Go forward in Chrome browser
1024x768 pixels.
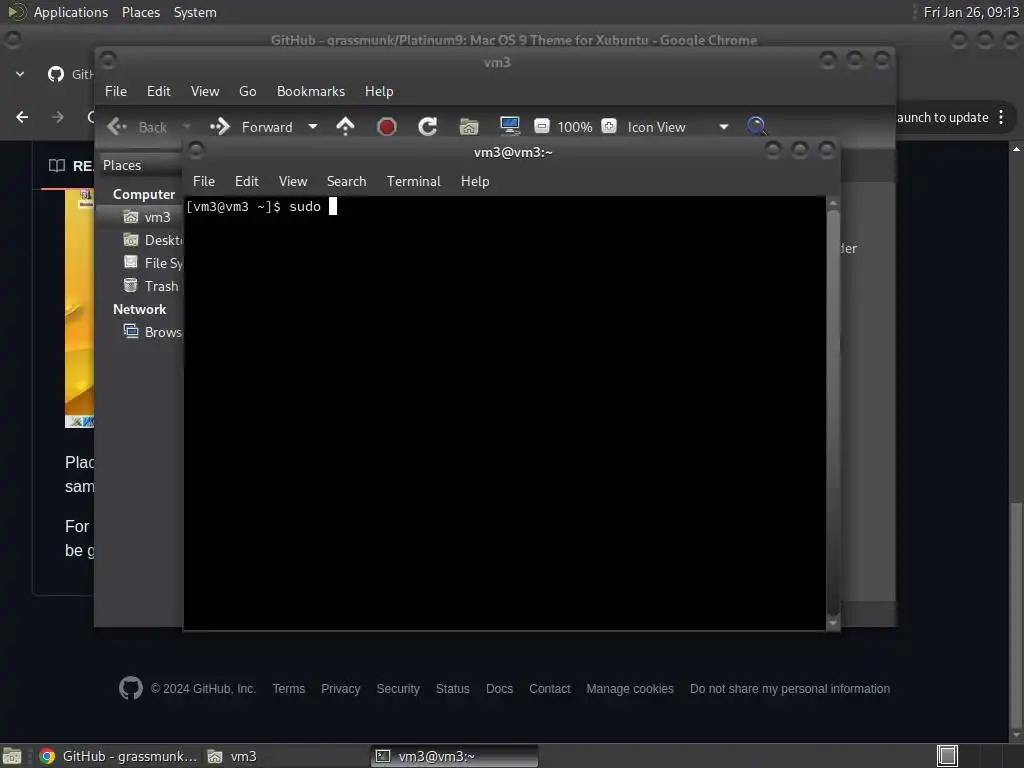[57, 117]
